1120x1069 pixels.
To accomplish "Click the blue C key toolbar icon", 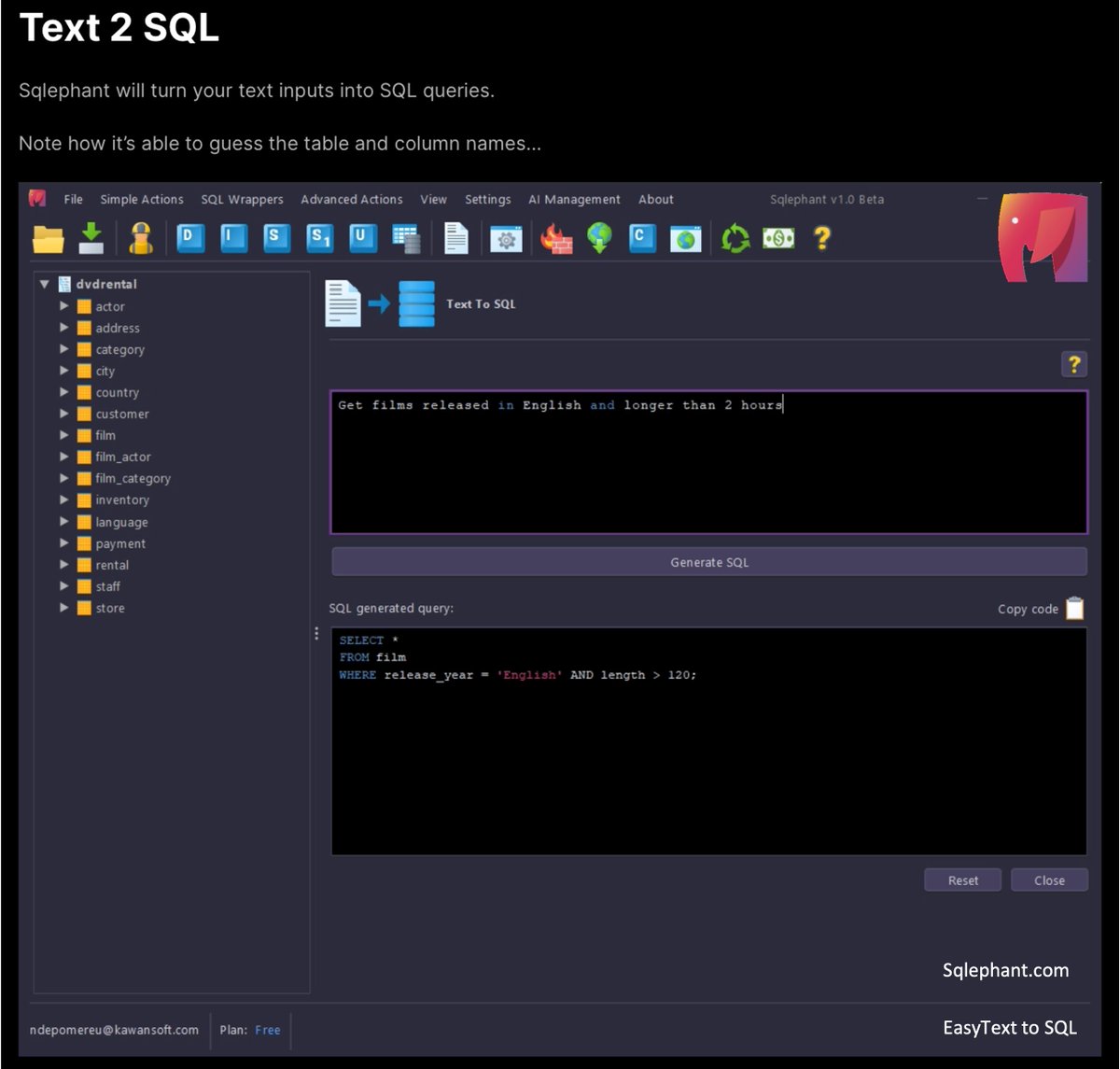I will 641,238.
